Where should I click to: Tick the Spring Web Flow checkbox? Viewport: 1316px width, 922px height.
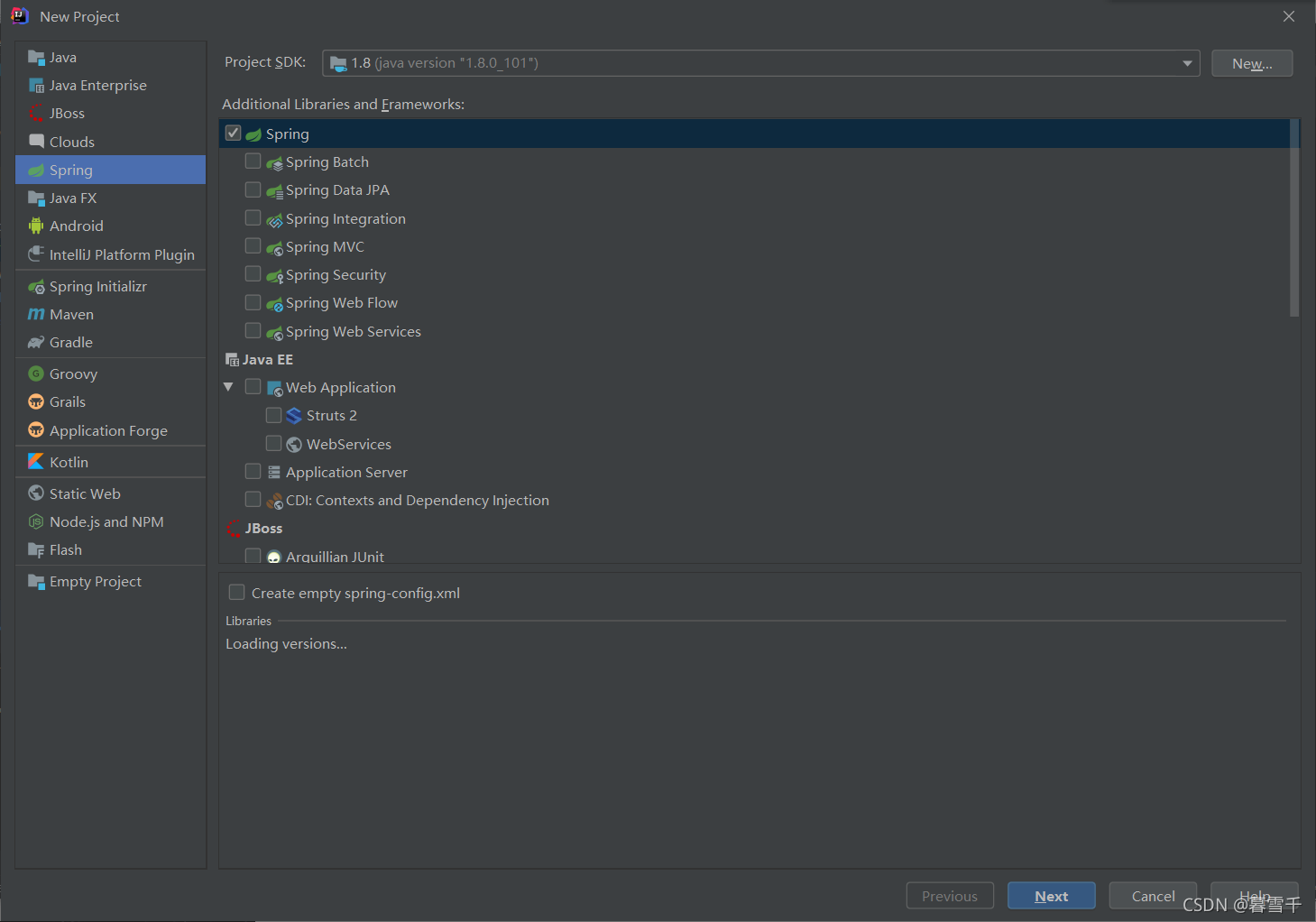(253, 302)
